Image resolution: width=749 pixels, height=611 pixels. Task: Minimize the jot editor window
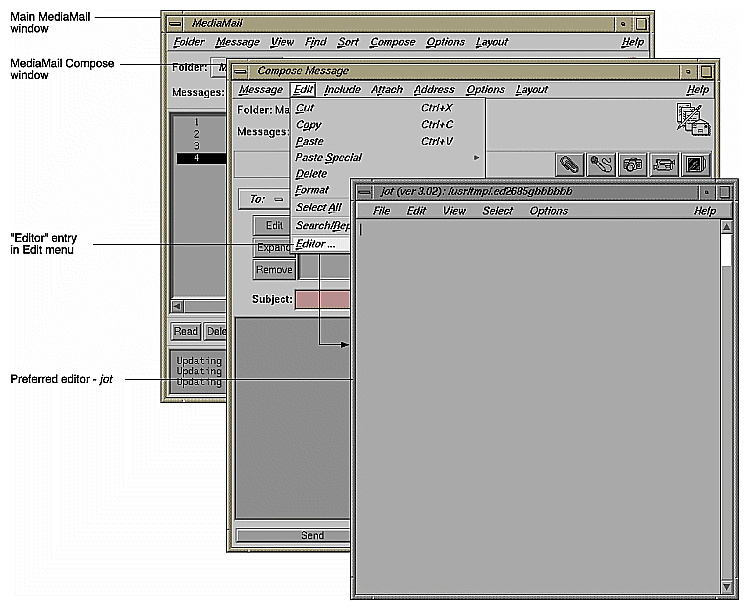coord(706,193)
